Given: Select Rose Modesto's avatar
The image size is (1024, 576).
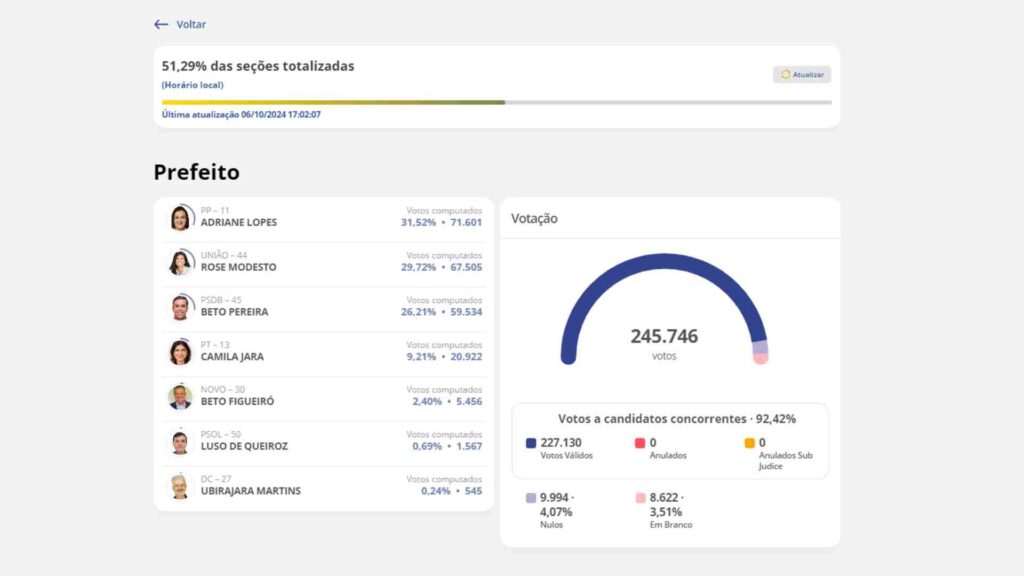Looking at the screenshot, I should pos(180,262).
